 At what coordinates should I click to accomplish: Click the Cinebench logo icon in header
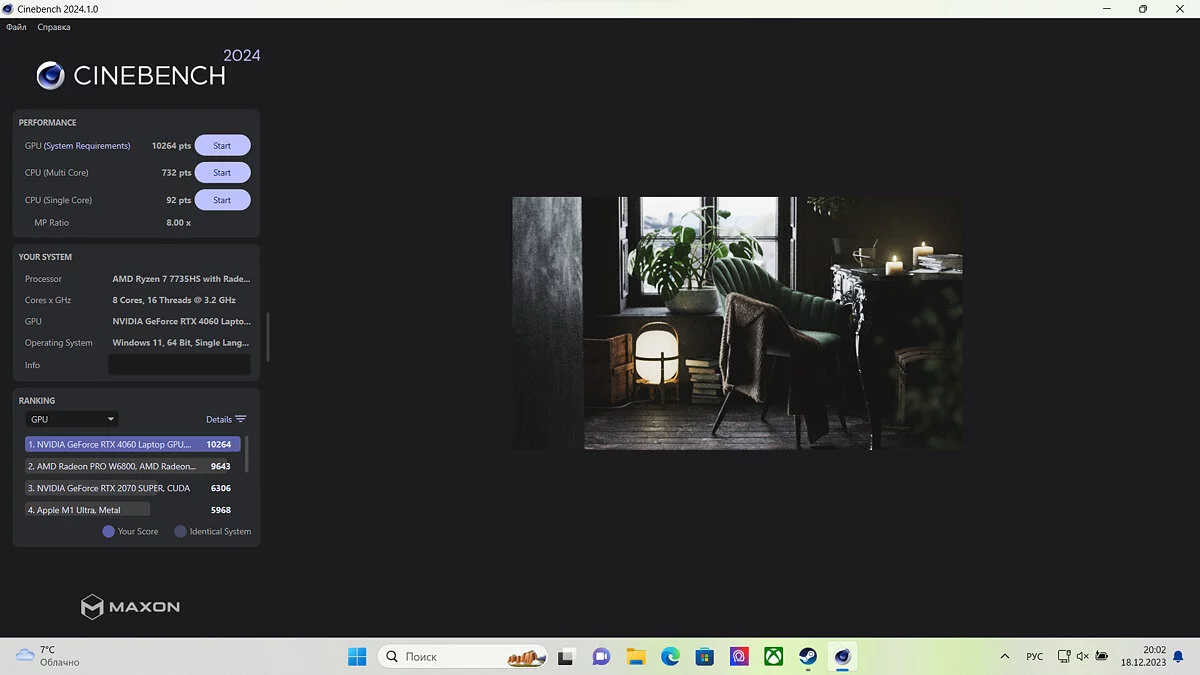51,76
